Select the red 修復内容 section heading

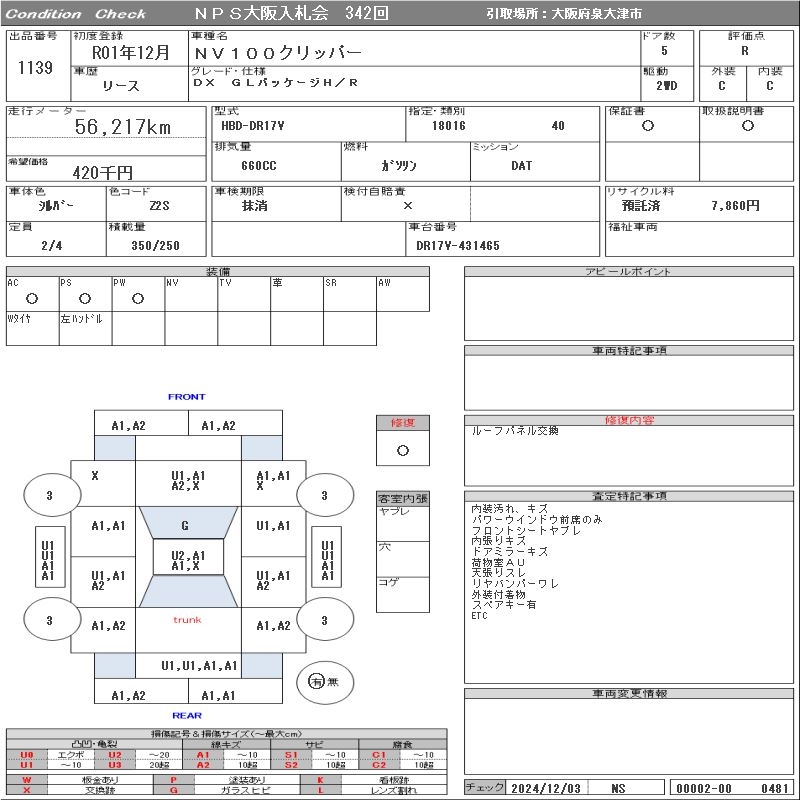[x=630, y=421]
